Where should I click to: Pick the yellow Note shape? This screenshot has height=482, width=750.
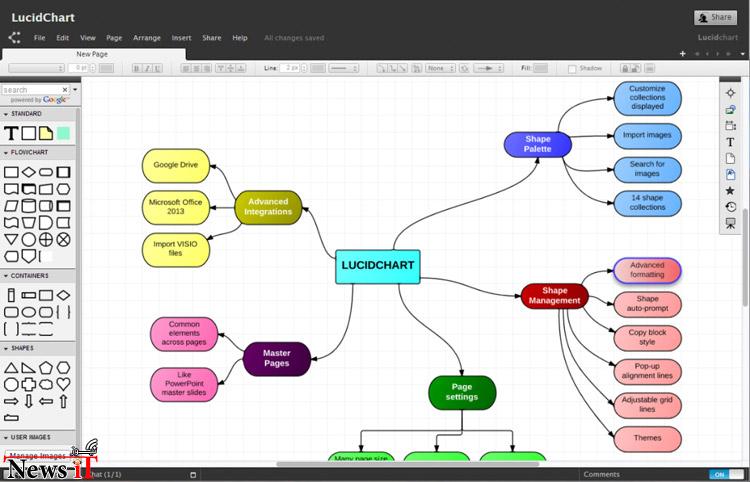[46, 133]
